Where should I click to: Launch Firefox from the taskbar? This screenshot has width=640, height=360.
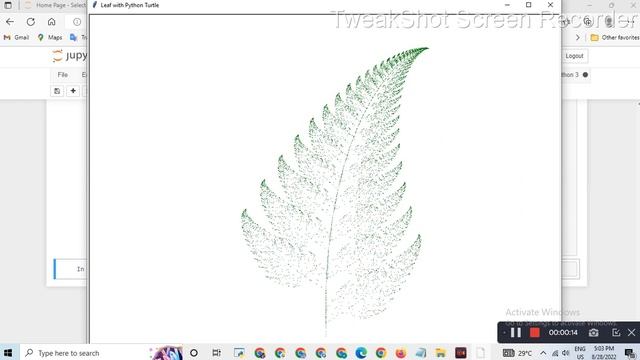400,353
